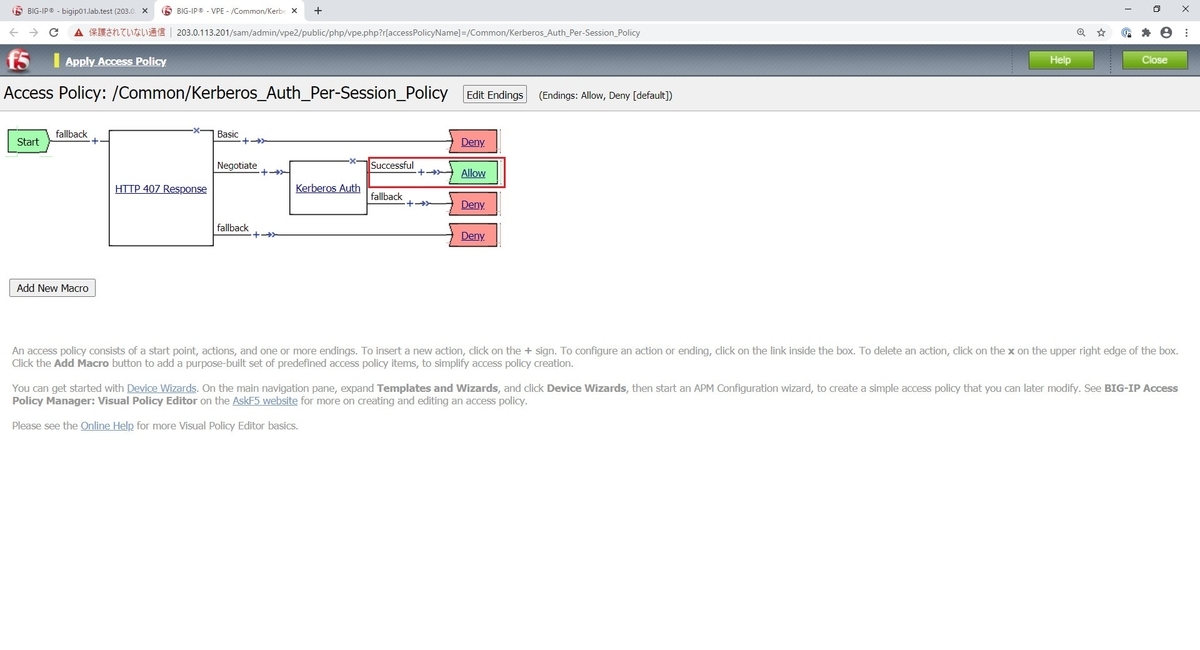This screenshot has height=650, width=1200.
Task: Open the Device Wizards link
Action: coord(162,388)
